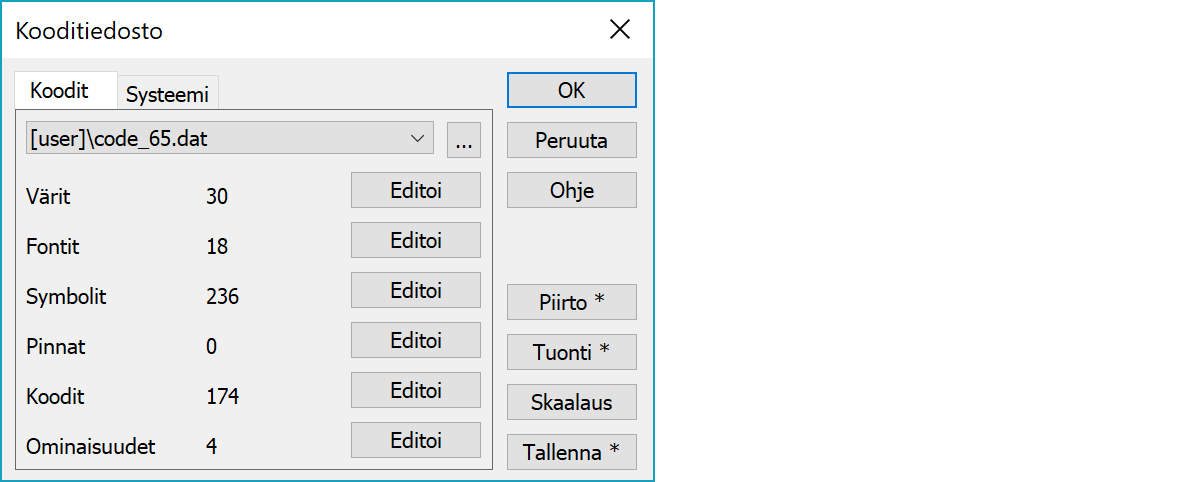This screenshot has height=482, width=1200.
Task: Edit Koodit row with its Editoi button
Action: pyautogui.click(x=416, y=390)
